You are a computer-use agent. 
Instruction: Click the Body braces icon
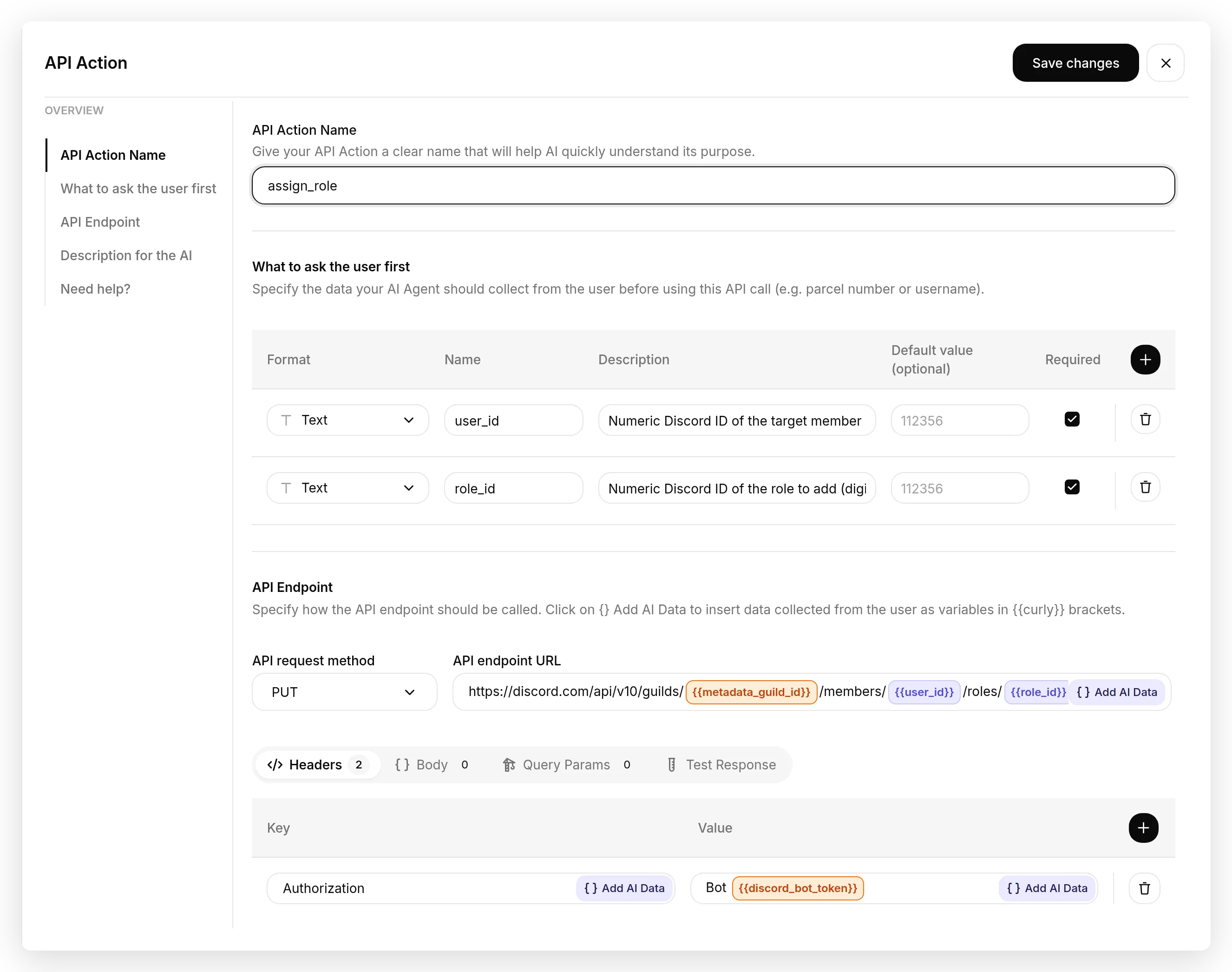402,764
